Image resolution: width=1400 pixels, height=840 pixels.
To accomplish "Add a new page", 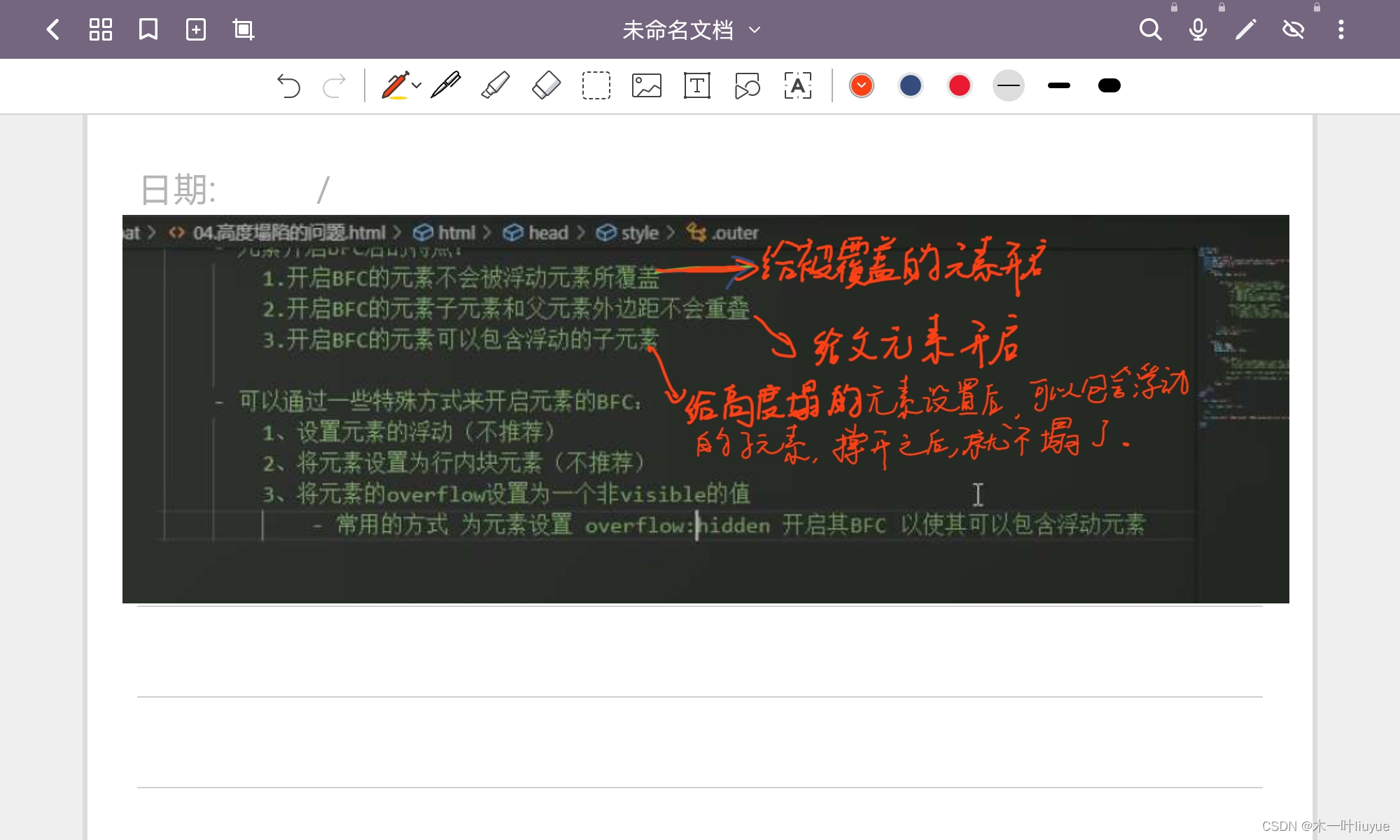I will tap(196, 29).
